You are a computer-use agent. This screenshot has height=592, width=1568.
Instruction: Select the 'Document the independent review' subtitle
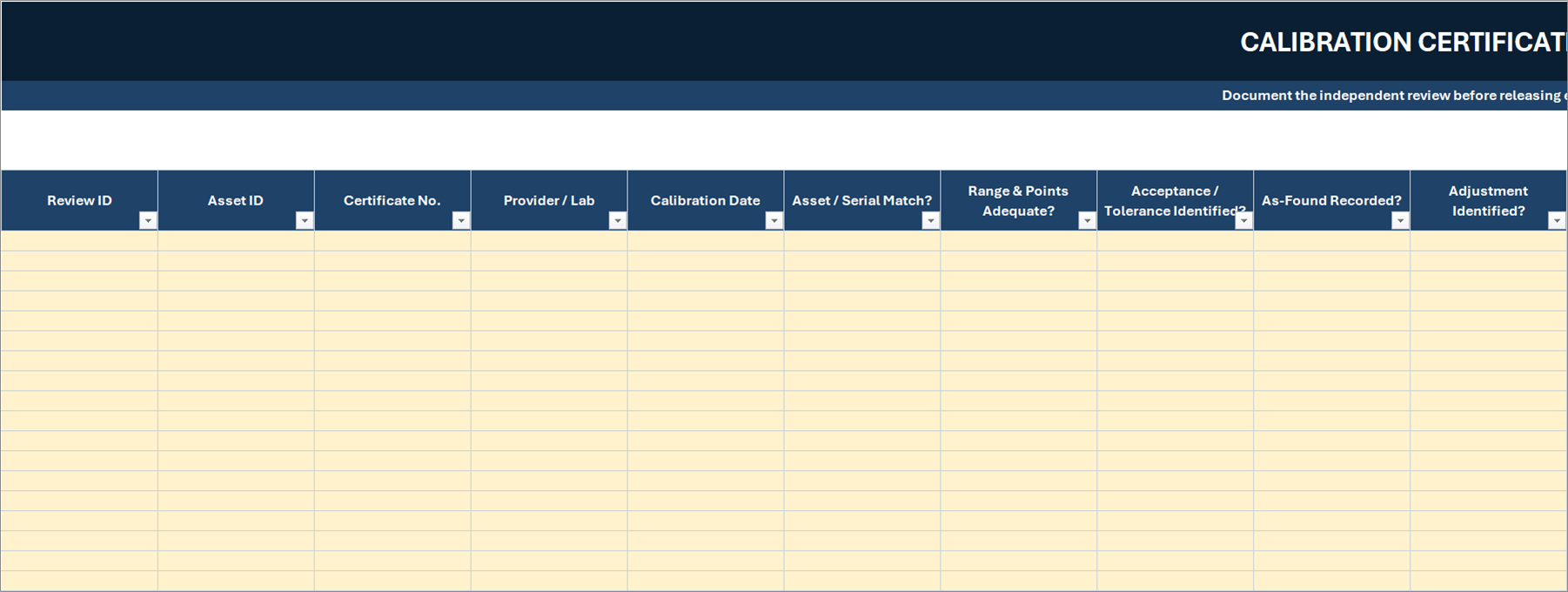1394,96
